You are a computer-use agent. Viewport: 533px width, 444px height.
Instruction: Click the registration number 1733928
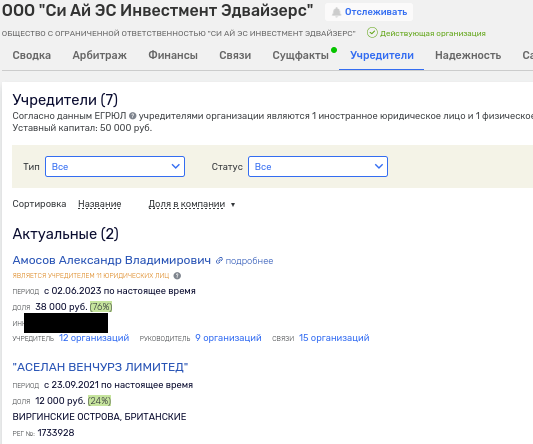click(x=56, y=433)
